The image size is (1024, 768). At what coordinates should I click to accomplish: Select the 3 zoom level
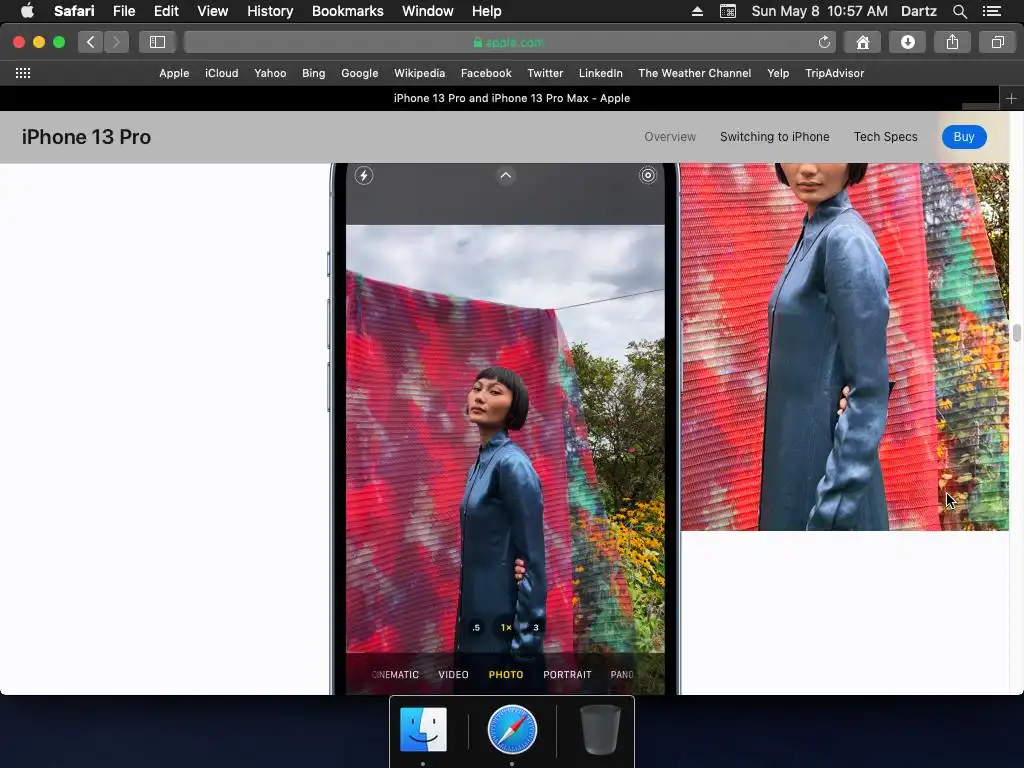(x=536, y=627)
